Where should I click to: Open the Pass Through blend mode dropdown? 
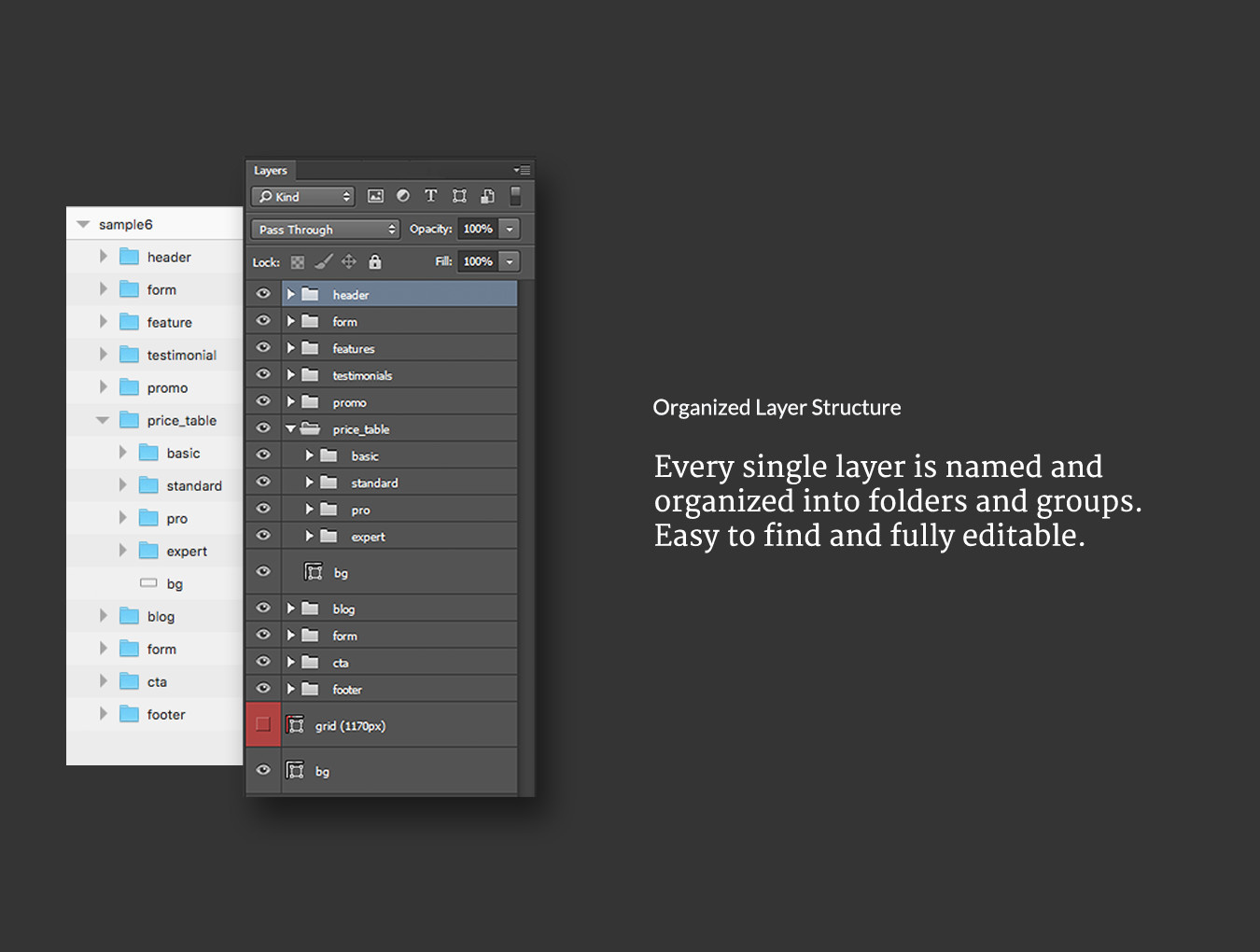325,230
